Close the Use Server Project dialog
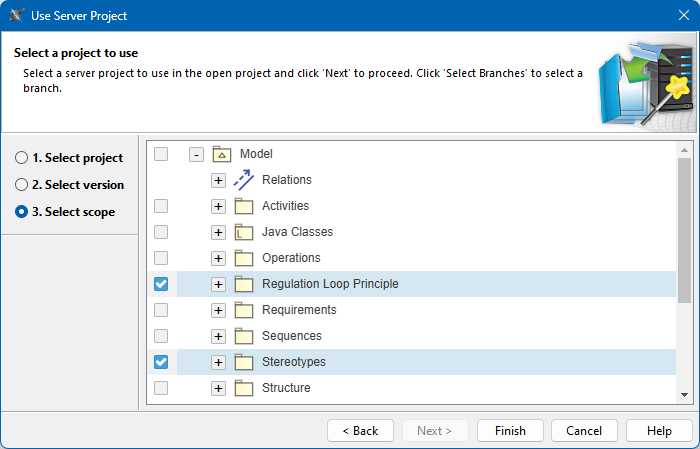Screen dimensions: 700x449 pyautogui.click(x=683, y=16)
